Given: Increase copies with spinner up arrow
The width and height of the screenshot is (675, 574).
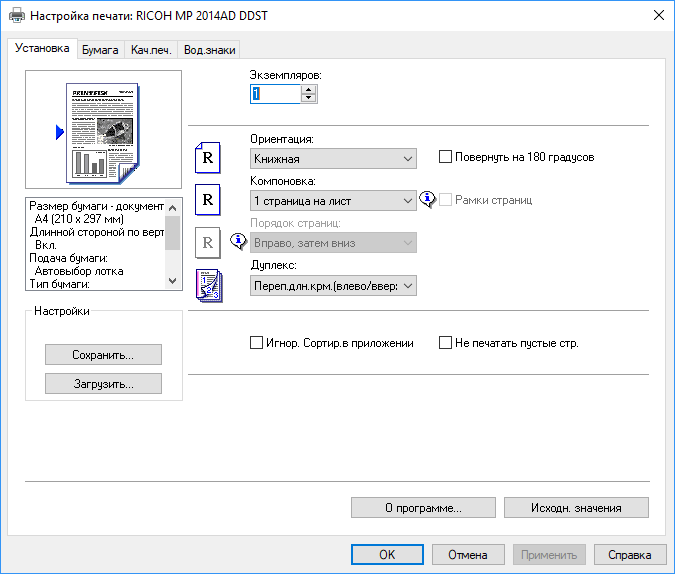Looking at the screenshot, I should 308,88.
